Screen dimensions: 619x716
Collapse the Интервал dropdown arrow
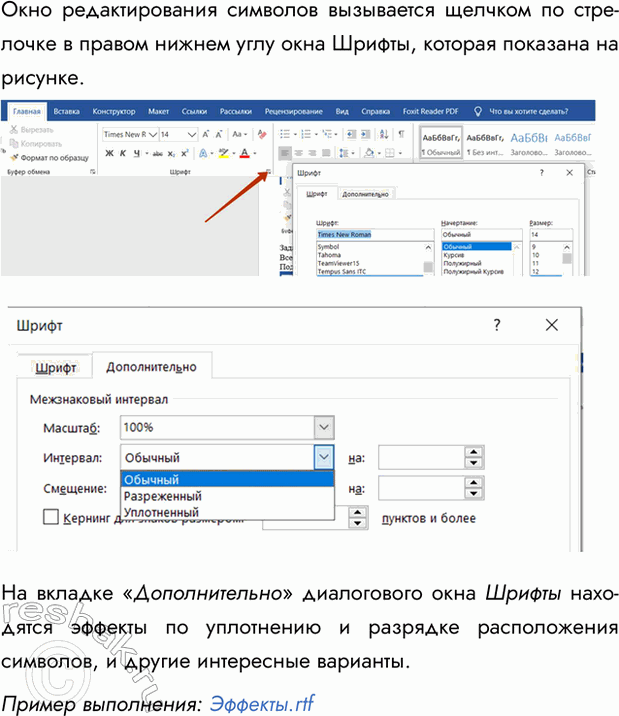pyautogui.click(x=324, y=457)
